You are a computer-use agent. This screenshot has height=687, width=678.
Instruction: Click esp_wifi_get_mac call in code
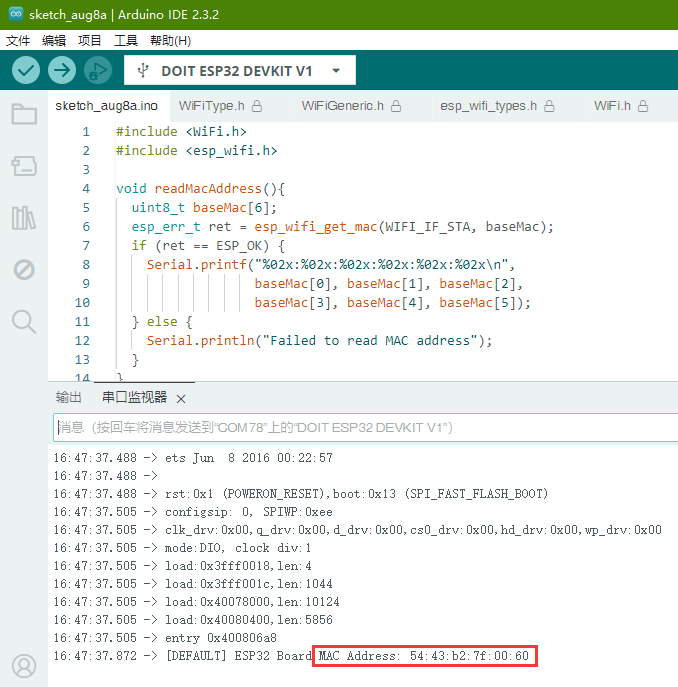[x=316, y=227]
